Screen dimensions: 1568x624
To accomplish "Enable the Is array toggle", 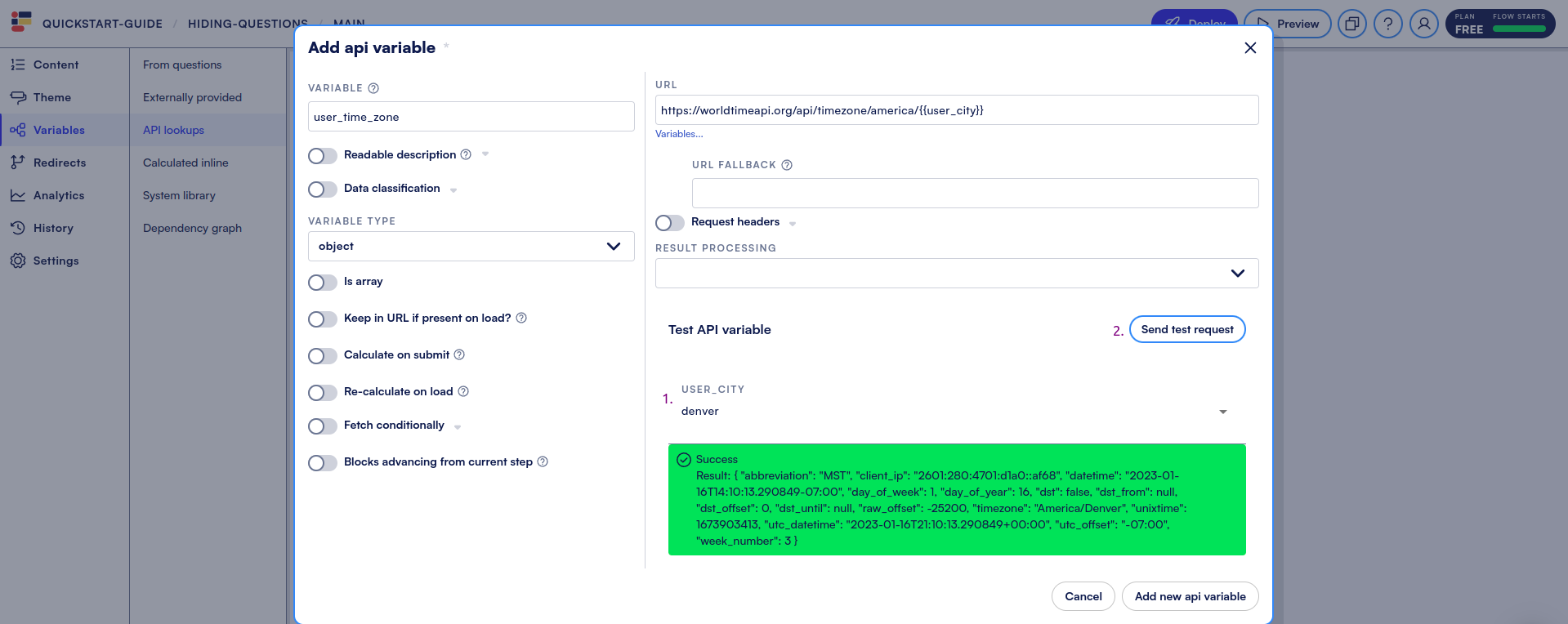I will (322, 283).
